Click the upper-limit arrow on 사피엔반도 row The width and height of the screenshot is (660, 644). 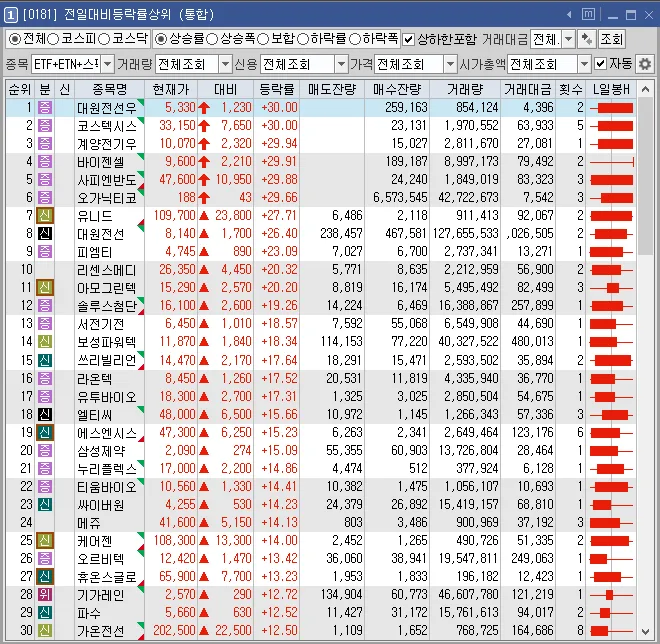(x=204, y=180)
